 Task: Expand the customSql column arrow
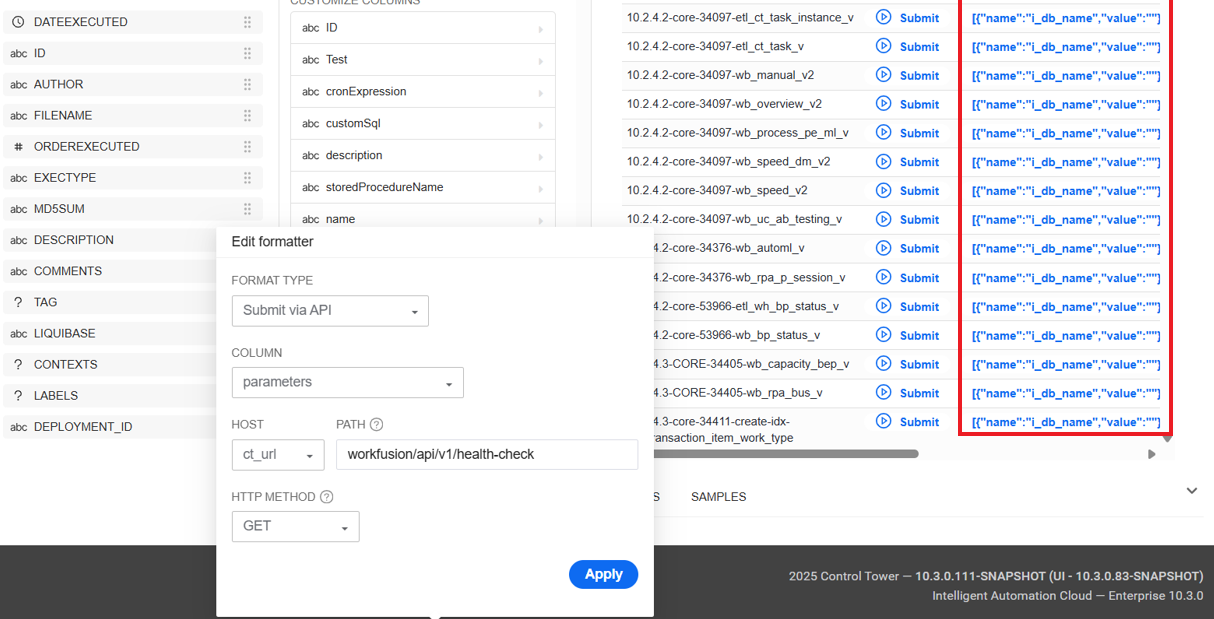point(540,124)
